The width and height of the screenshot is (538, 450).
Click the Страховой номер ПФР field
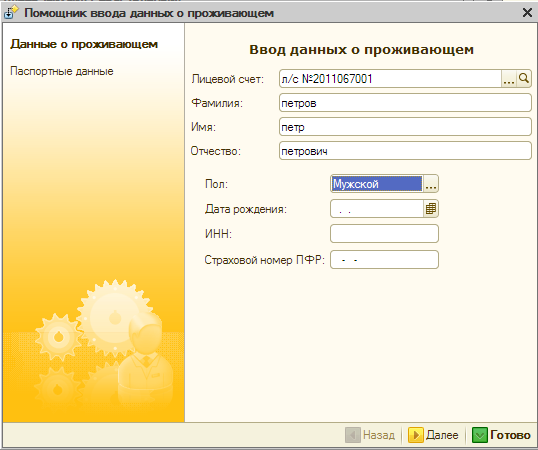[x=384, y=260]
